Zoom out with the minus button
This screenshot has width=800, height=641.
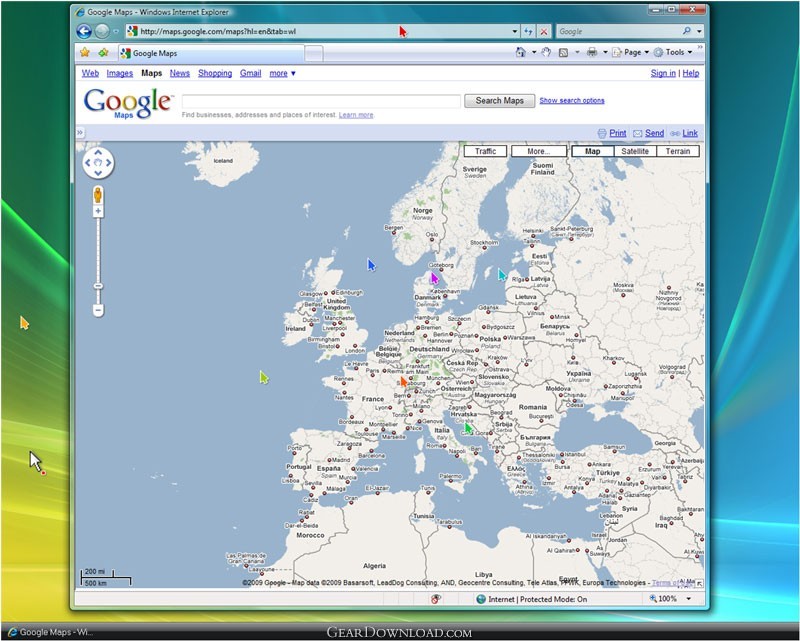(98, 309)
